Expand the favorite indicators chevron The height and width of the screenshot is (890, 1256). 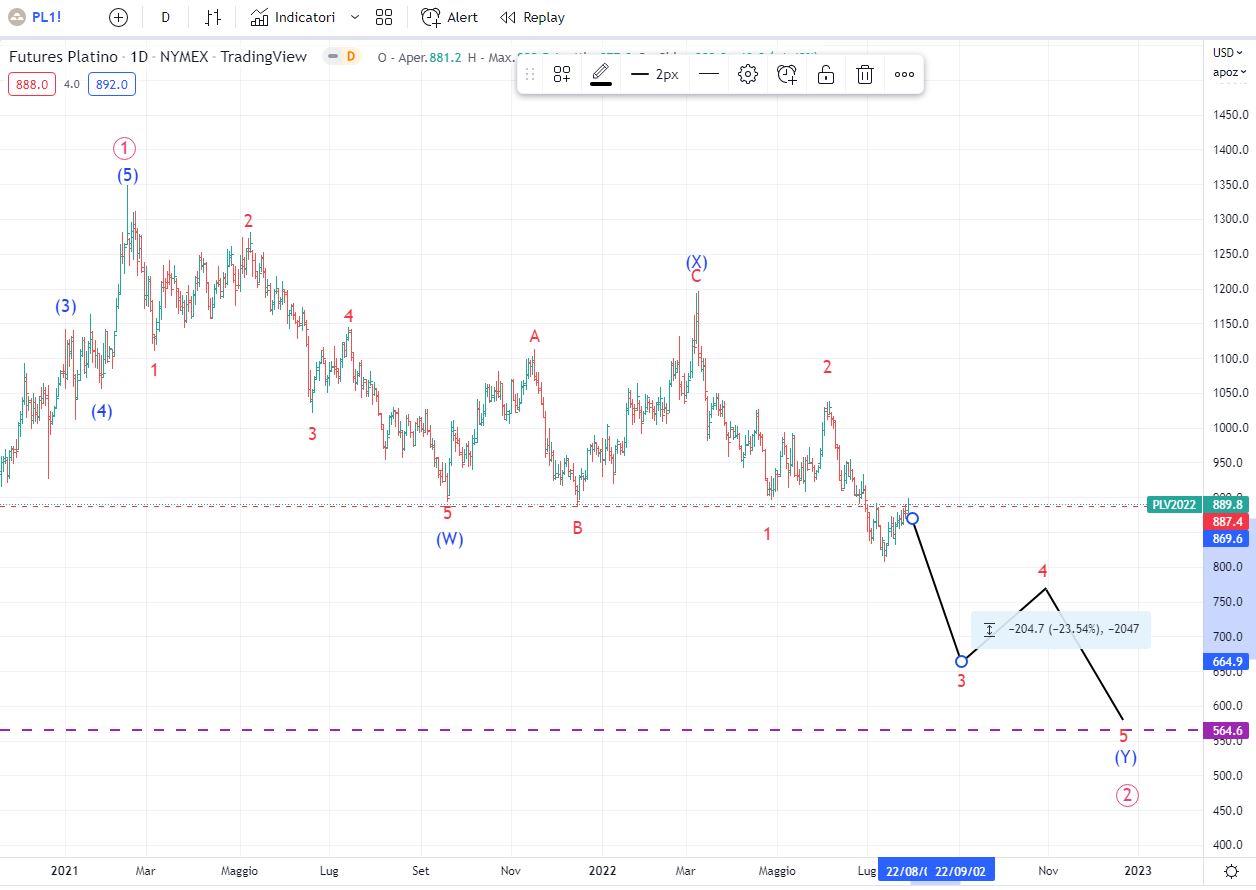pyautogui.click(x=354, y=17)
